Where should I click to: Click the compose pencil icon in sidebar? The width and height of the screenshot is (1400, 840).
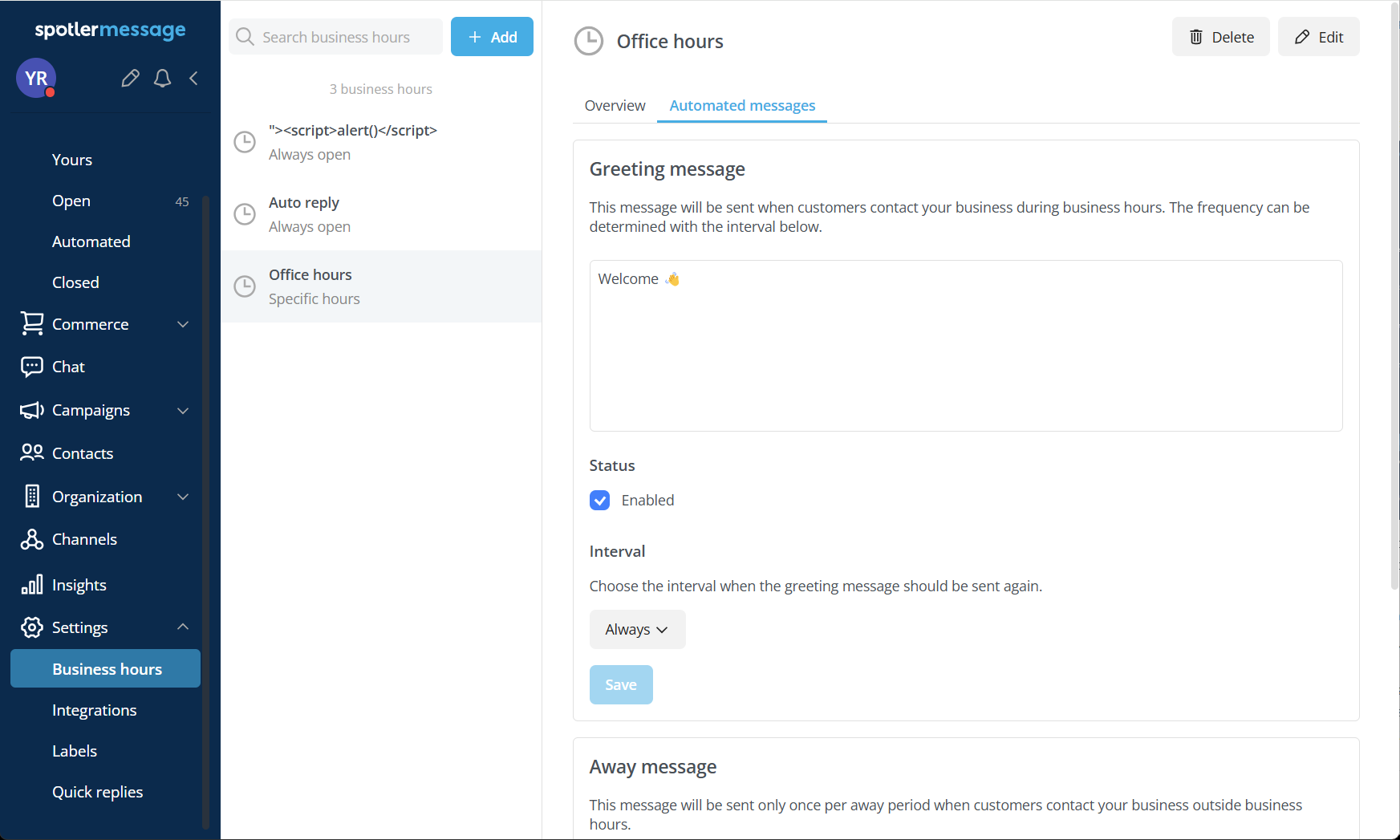[x=130, y=78]
